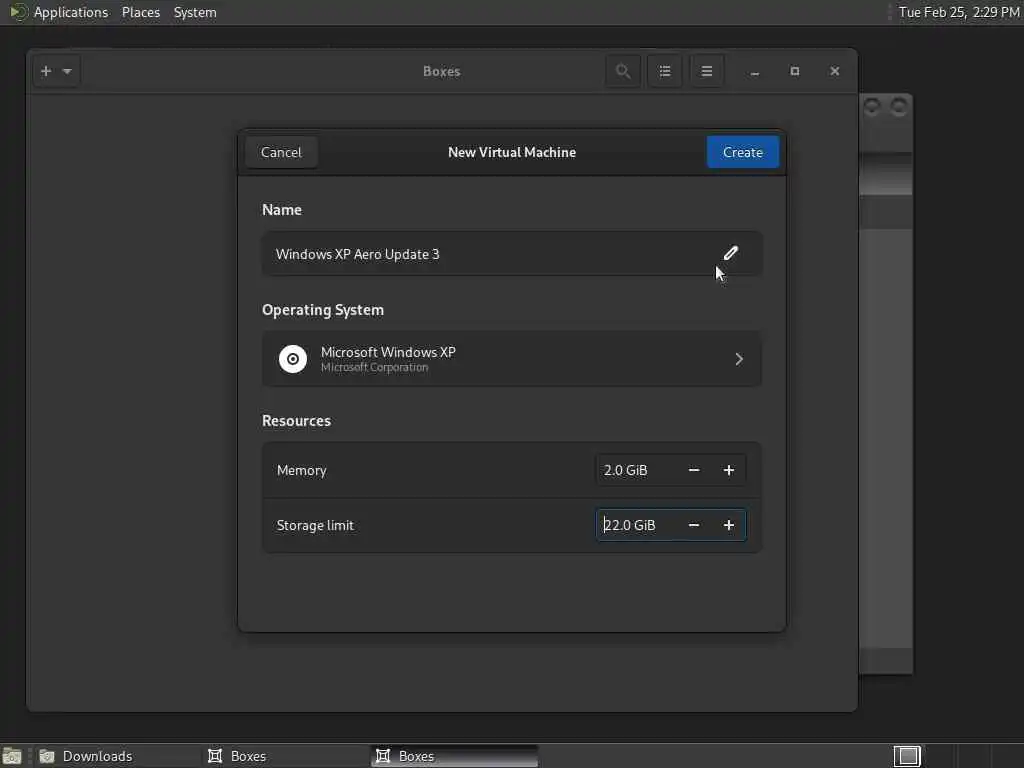Decrease Memory with the minus button
1024x768 pixels.
694,470
